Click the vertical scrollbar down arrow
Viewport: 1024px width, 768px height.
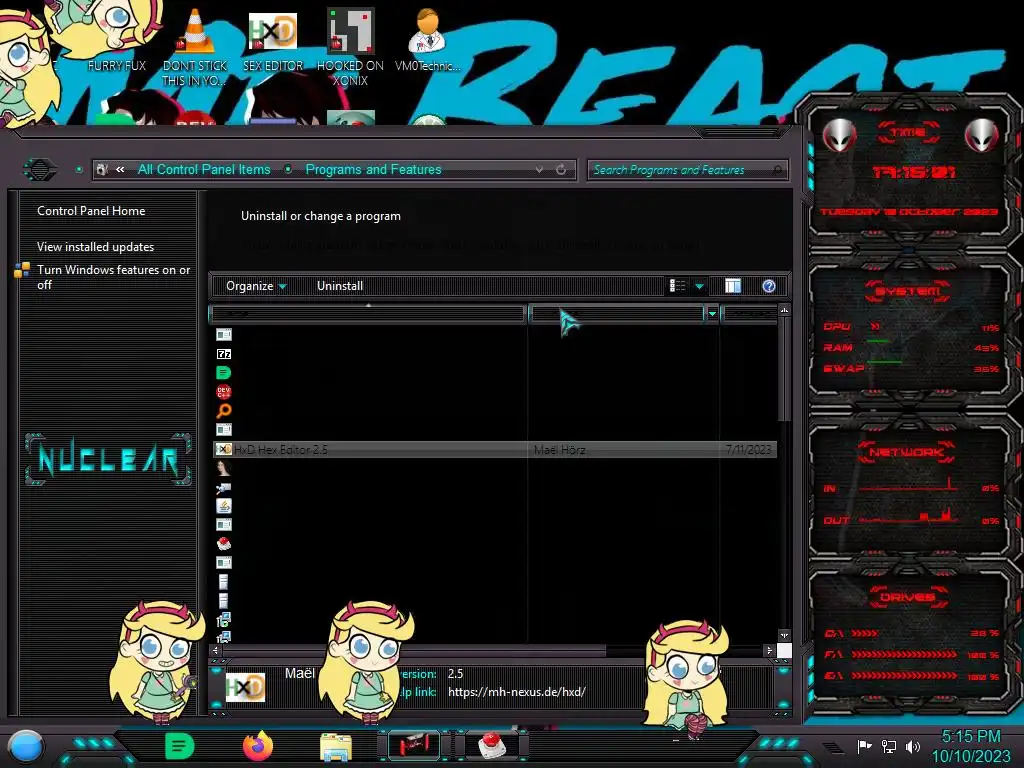pyautogui.click(x=784, y=635)
